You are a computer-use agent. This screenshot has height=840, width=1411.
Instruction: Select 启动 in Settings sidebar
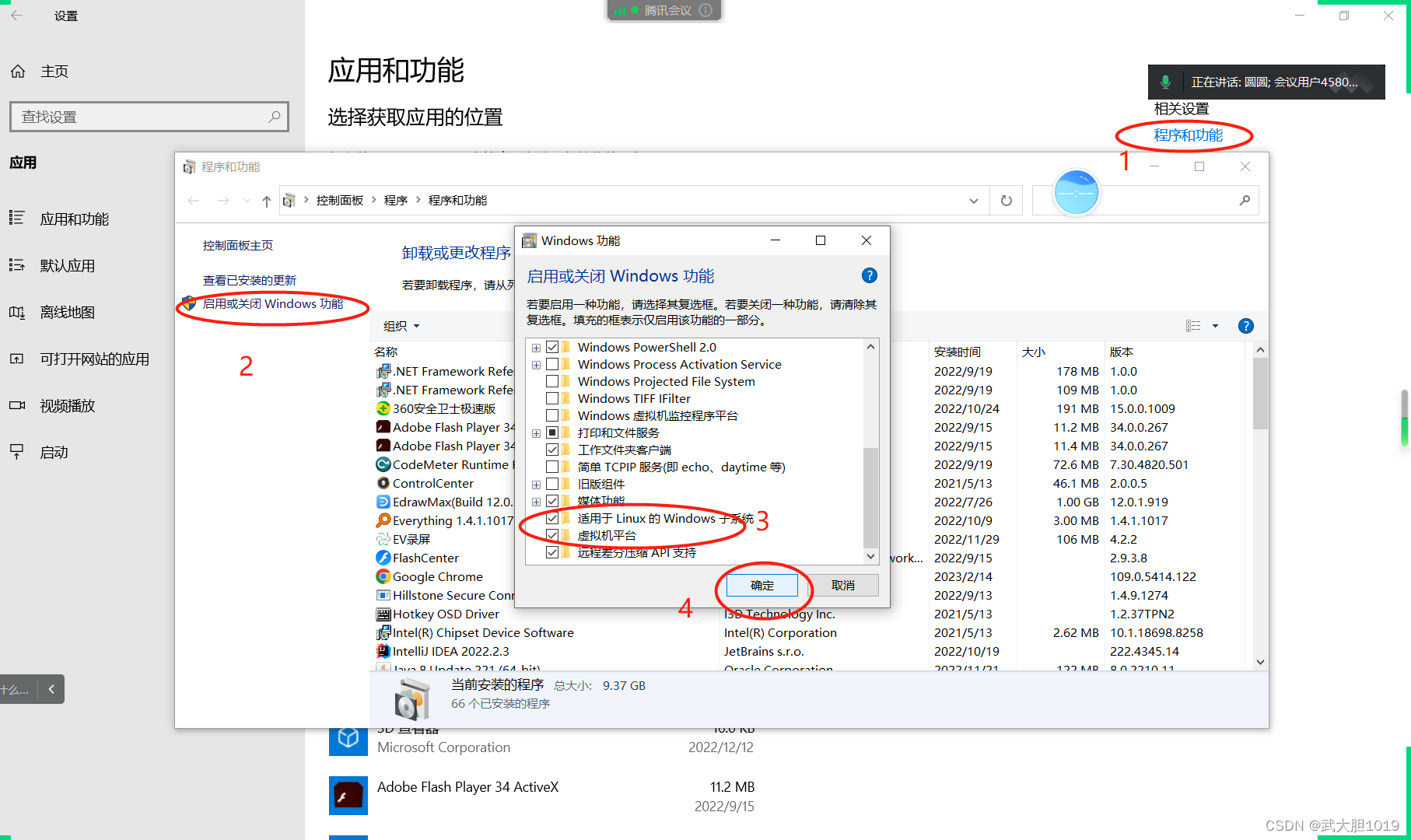coord(54,453)
